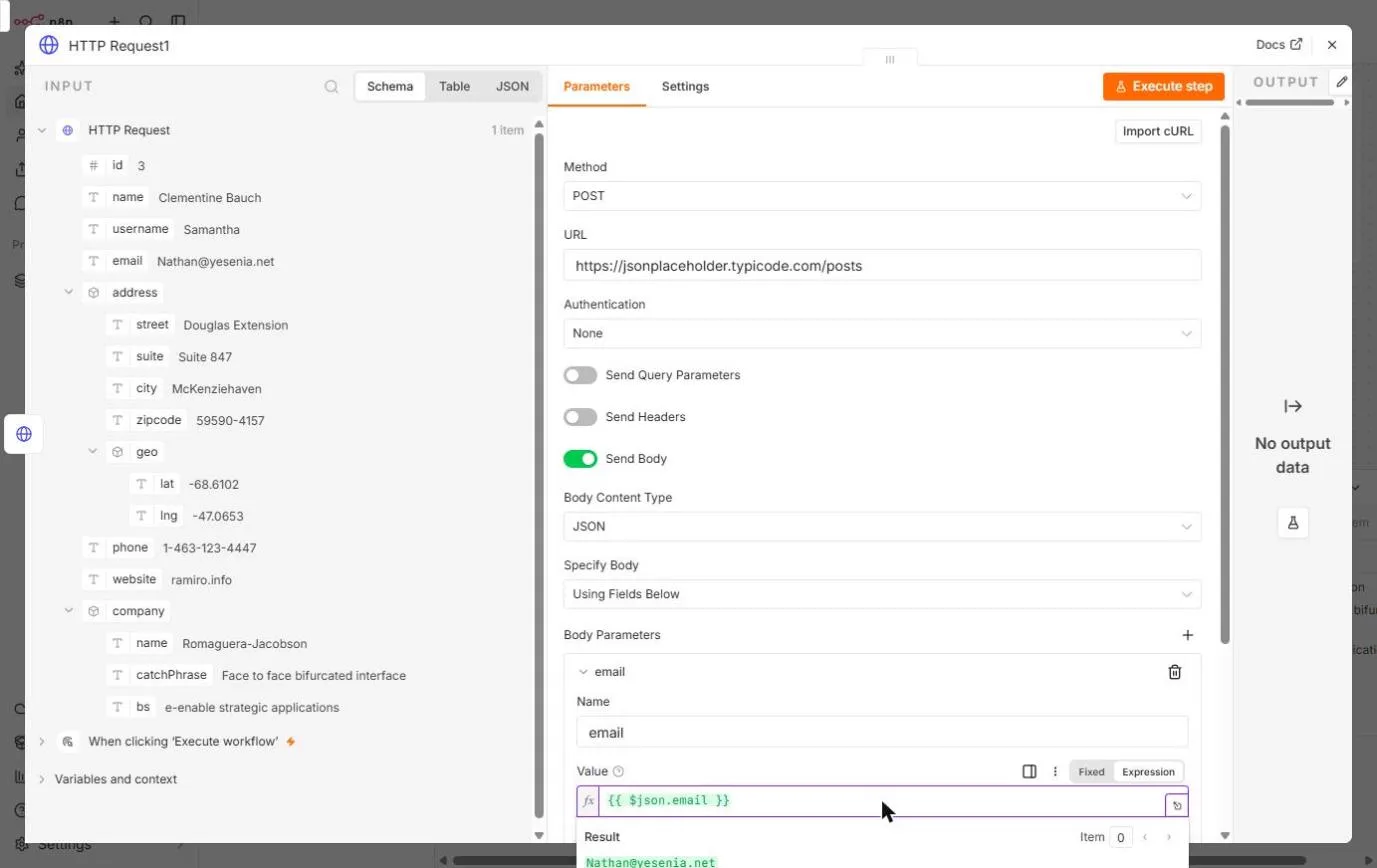
Task: Switch Value mode to Fixed
Action: click(1091, 771)
